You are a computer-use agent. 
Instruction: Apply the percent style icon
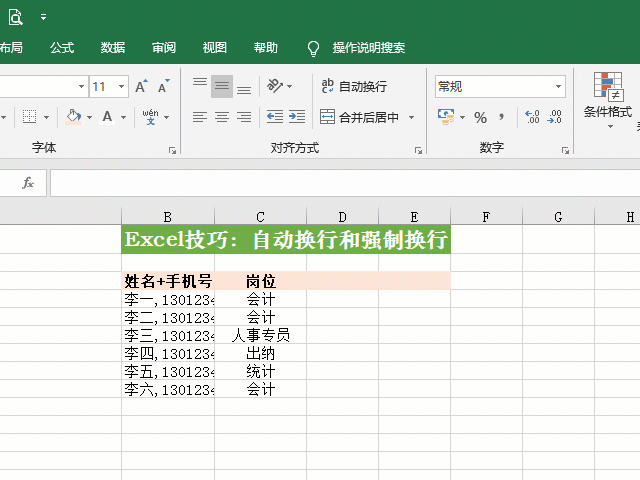pyautogui.click(x=480, y=118)
